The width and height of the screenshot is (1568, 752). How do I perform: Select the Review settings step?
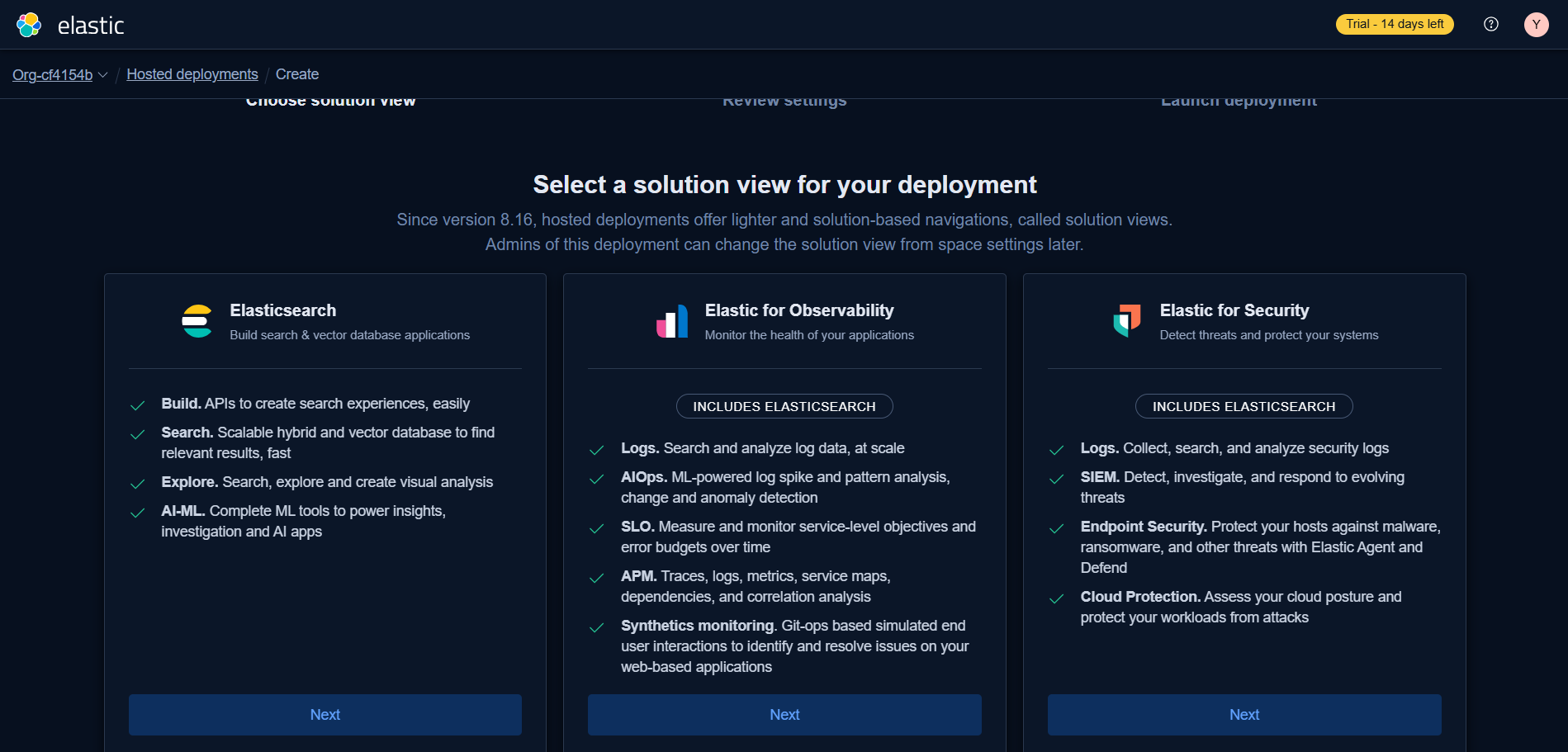(x=784, y=102)
